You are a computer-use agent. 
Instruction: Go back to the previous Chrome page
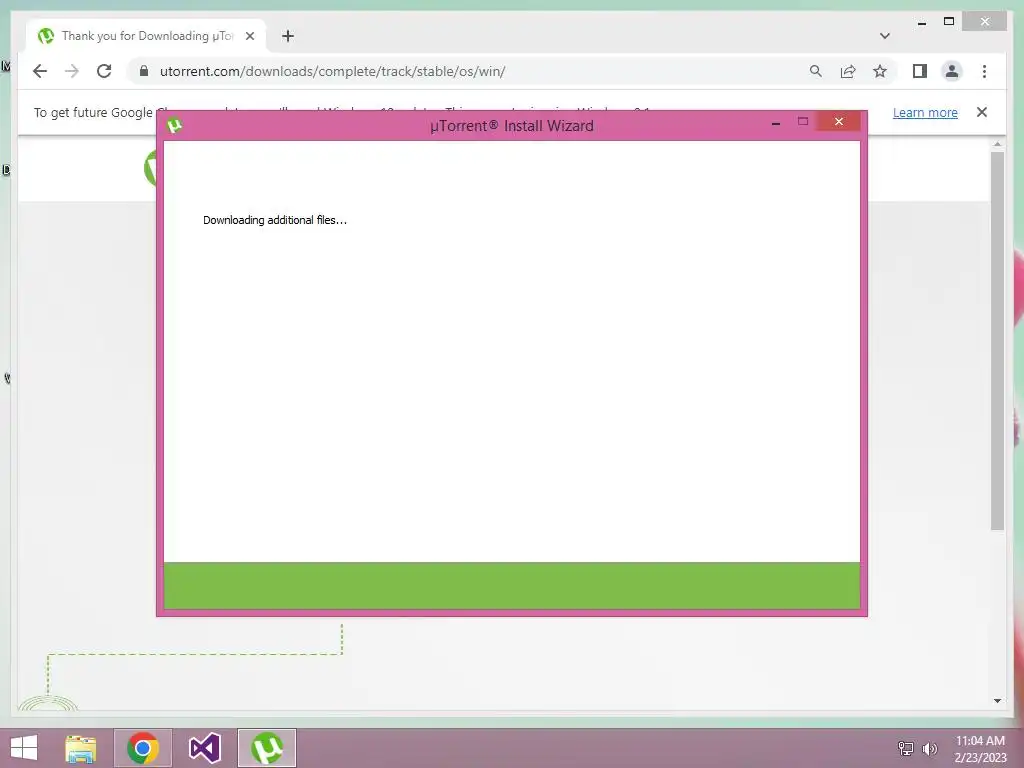click(x=40, y=71)
